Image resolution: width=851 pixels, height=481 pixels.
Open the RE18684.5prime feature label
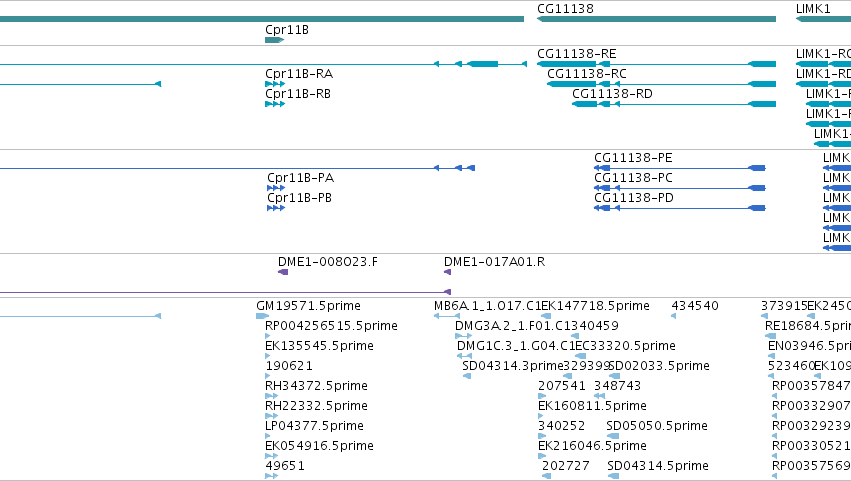(808, 326)
